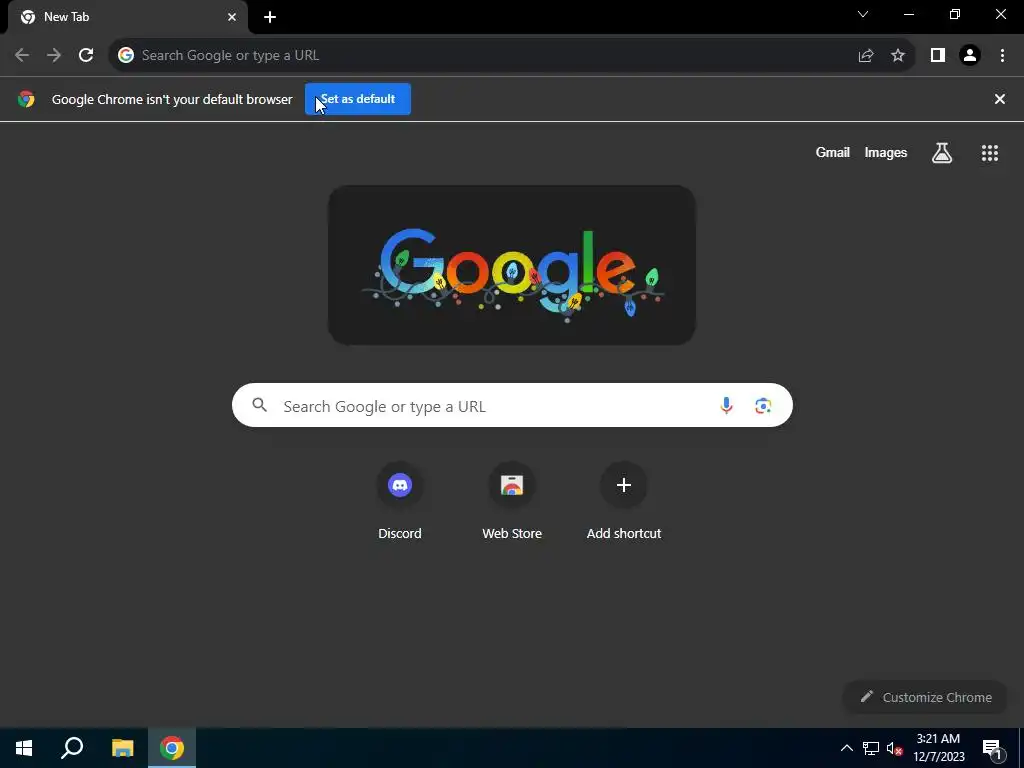1024x768 pixels.
Task: Open Chrome three-dot menu
Action: tap(1002, 56)
